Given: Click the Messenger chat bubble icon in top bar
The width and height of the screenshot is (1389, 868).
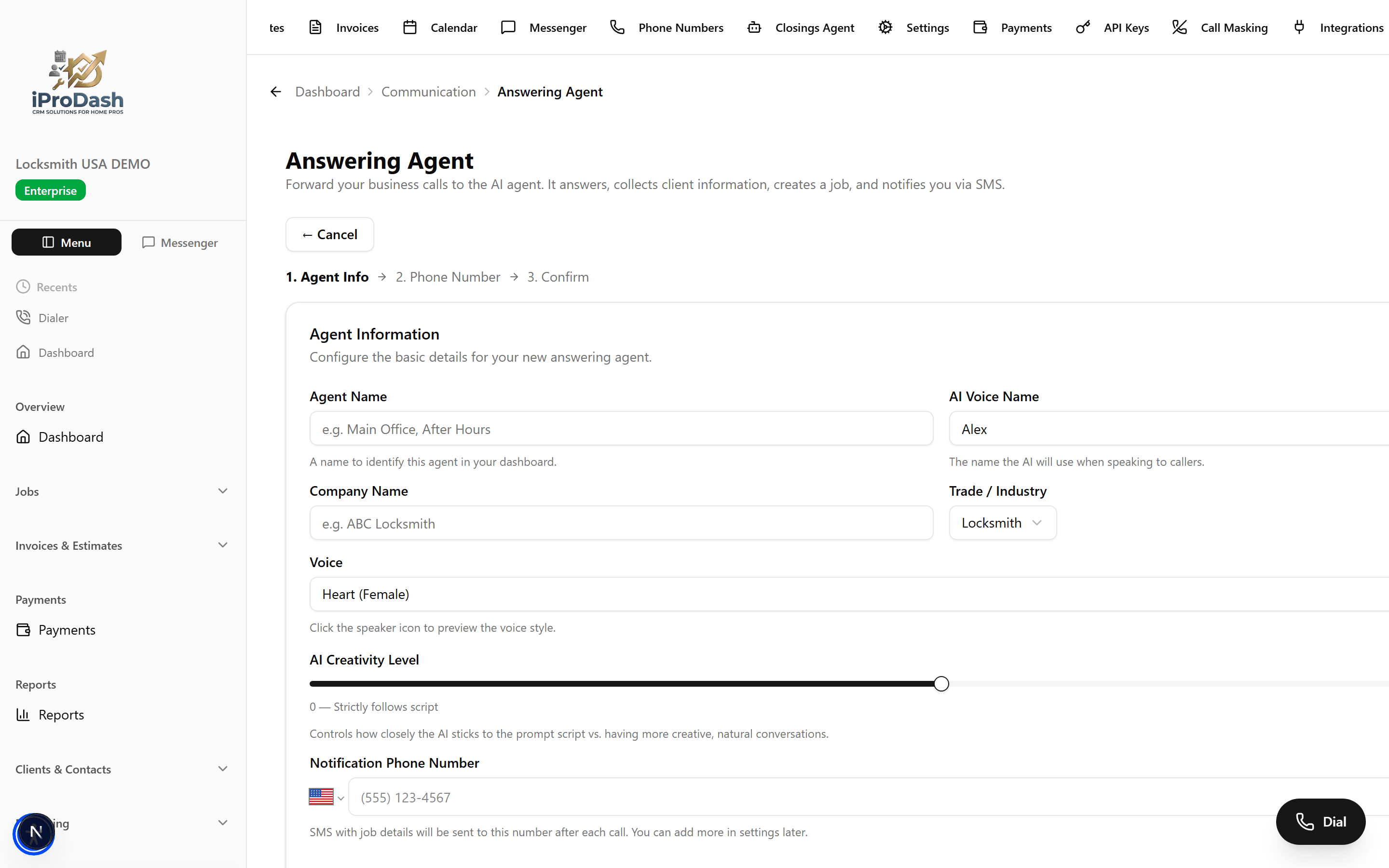Looking at the screenshot, I should [x=508, y=27].
